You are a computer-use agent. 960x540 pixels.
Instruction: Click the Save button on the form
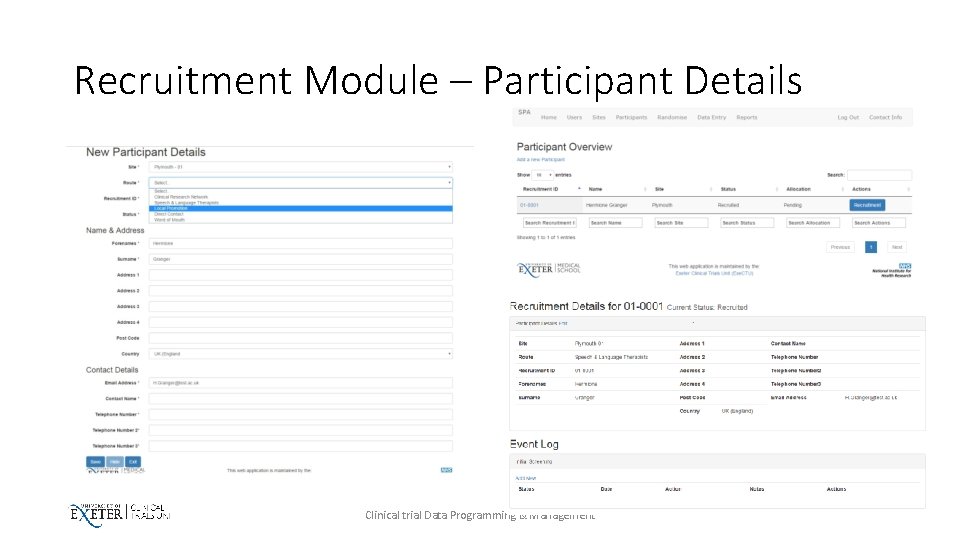pyautogui.click(x=96, y=462)
